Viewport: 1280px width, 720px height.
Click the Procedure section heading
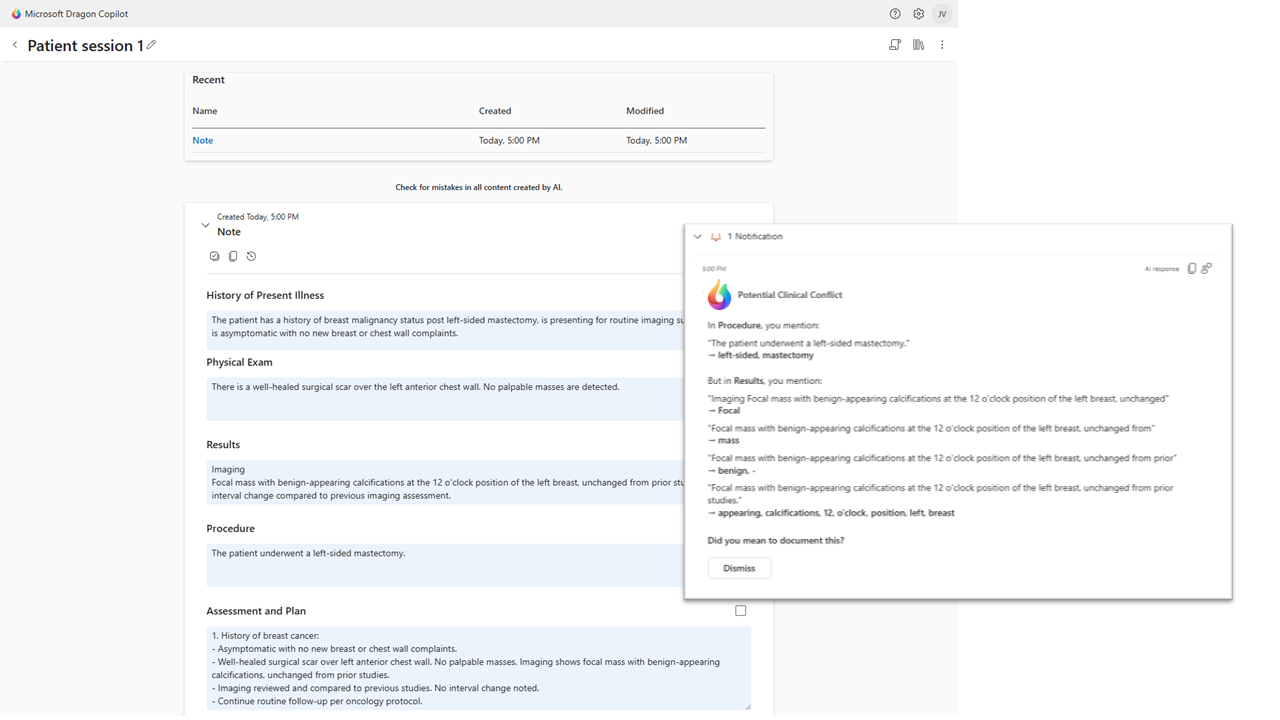[x=231, y=528]
